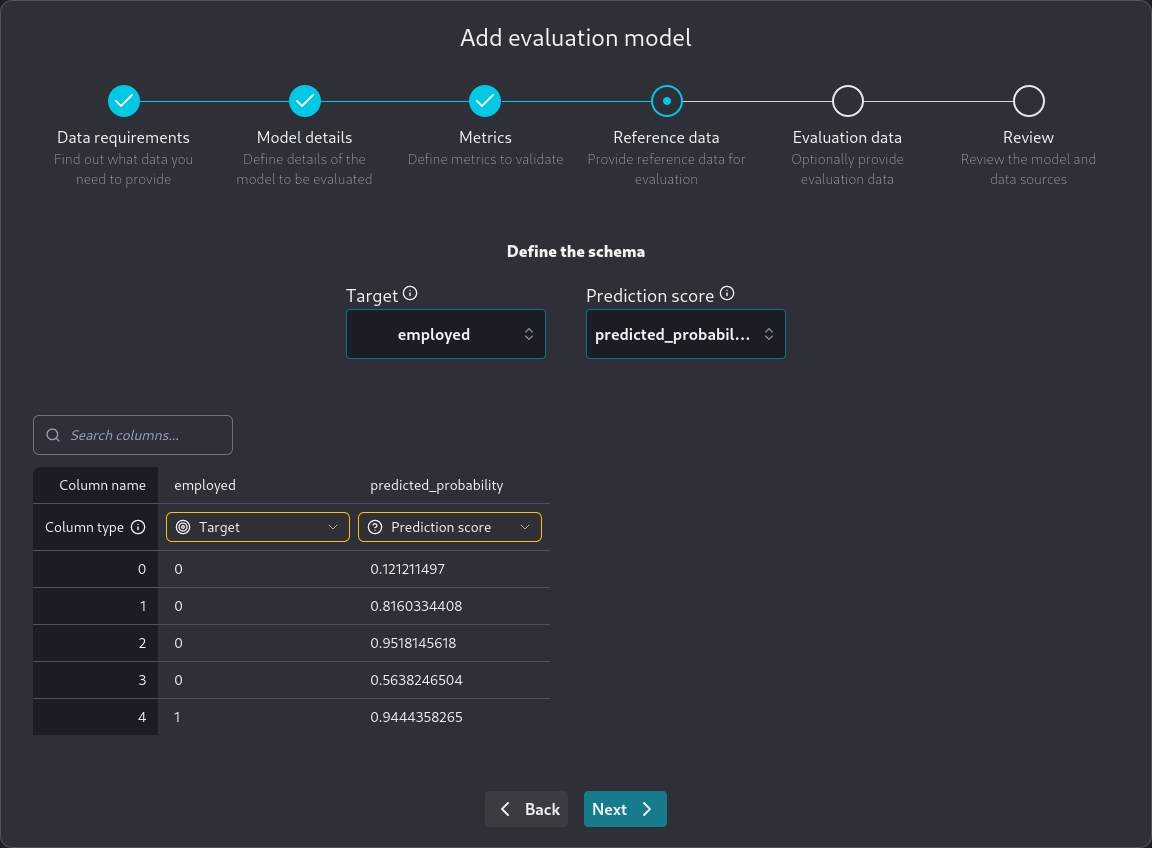Click the magnifier icon in search box
Screen dimensions: 1152x848
(54, 435)
